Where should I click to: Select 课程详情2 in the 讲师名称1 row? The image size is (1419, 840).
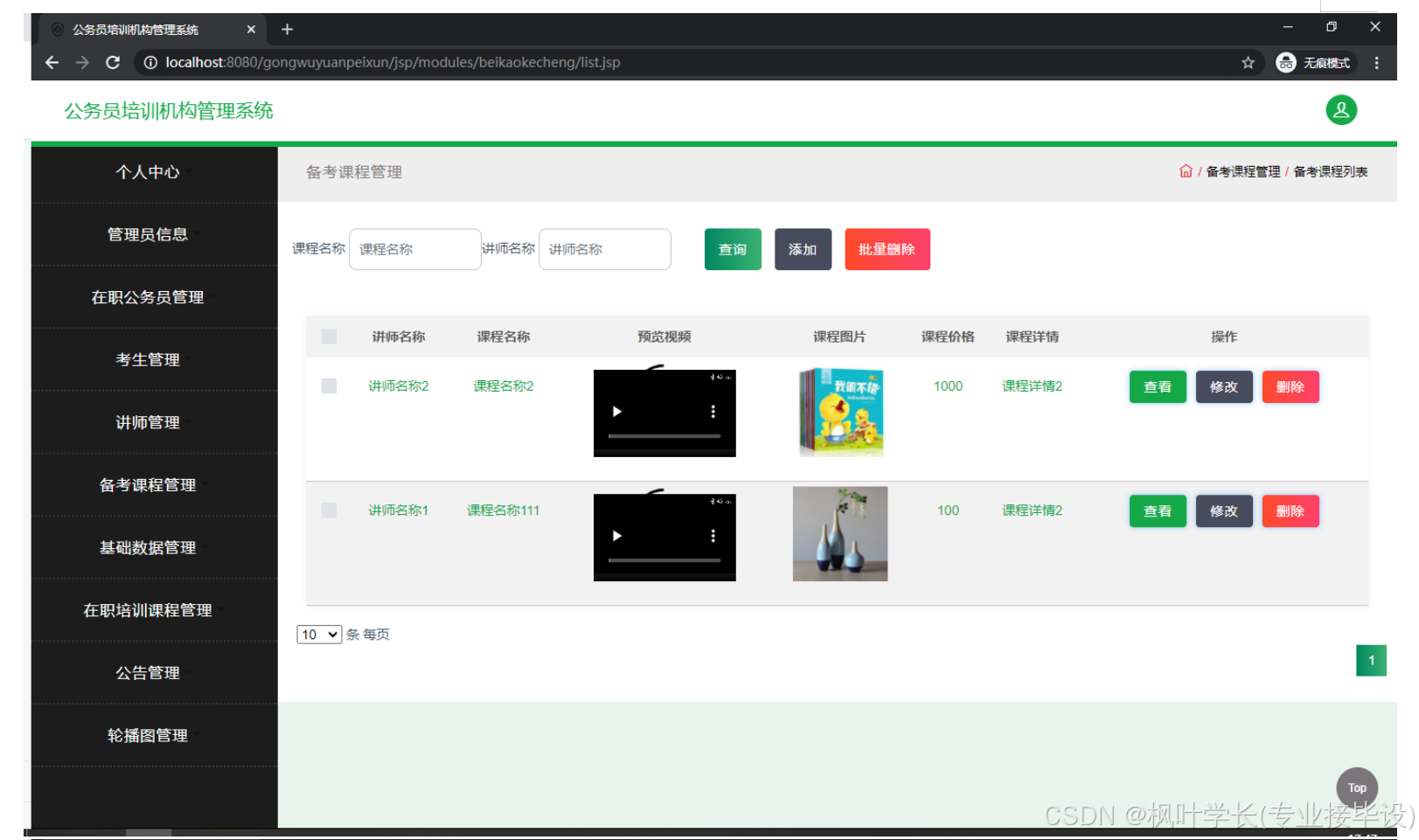pyautogui.click(x=1032, y=510)
